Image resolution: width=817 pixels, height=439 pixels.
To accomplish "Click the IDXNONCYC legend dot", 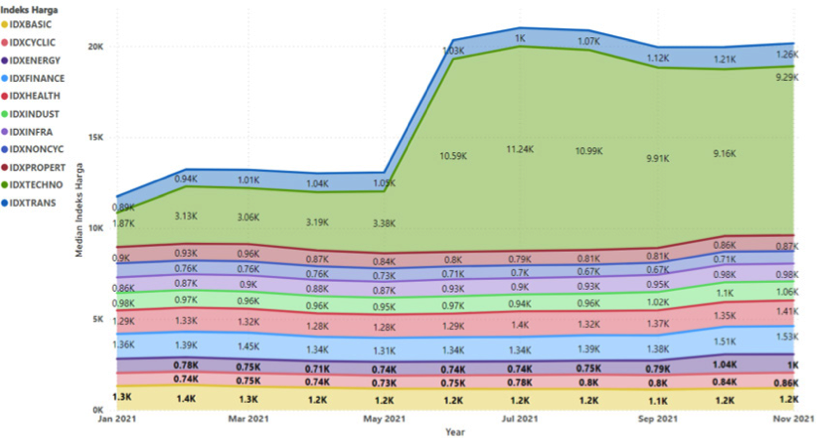I will pos(7,149).
